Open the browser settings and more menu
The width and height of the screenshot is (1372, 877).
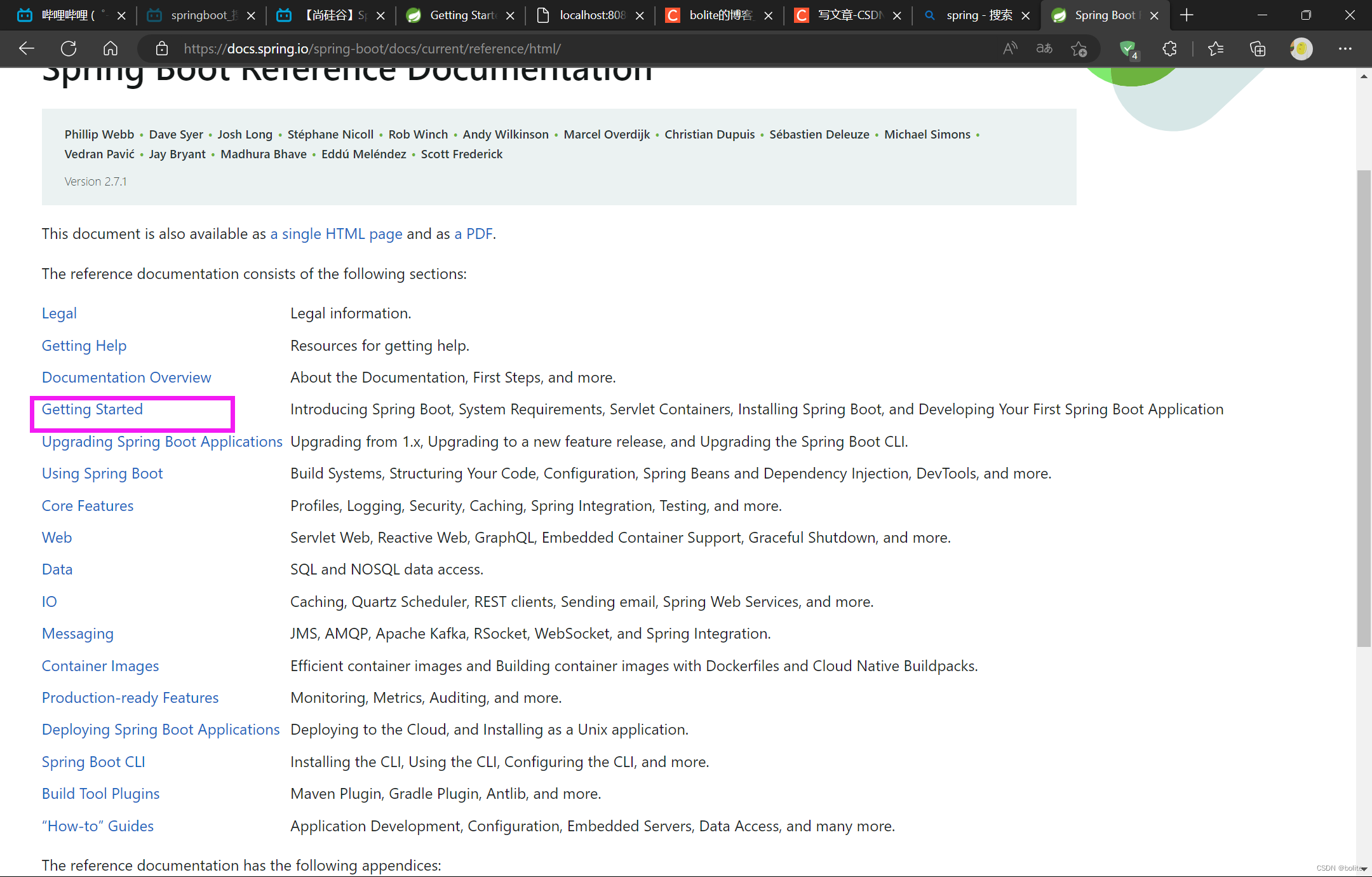1345,48
